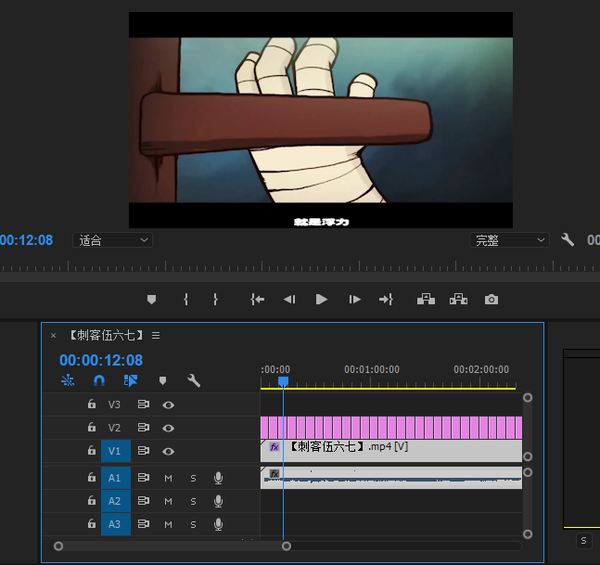This screenshot has width=600, height=565.
Task: Toggle A2 track targeting
Action: click(116, 501)
